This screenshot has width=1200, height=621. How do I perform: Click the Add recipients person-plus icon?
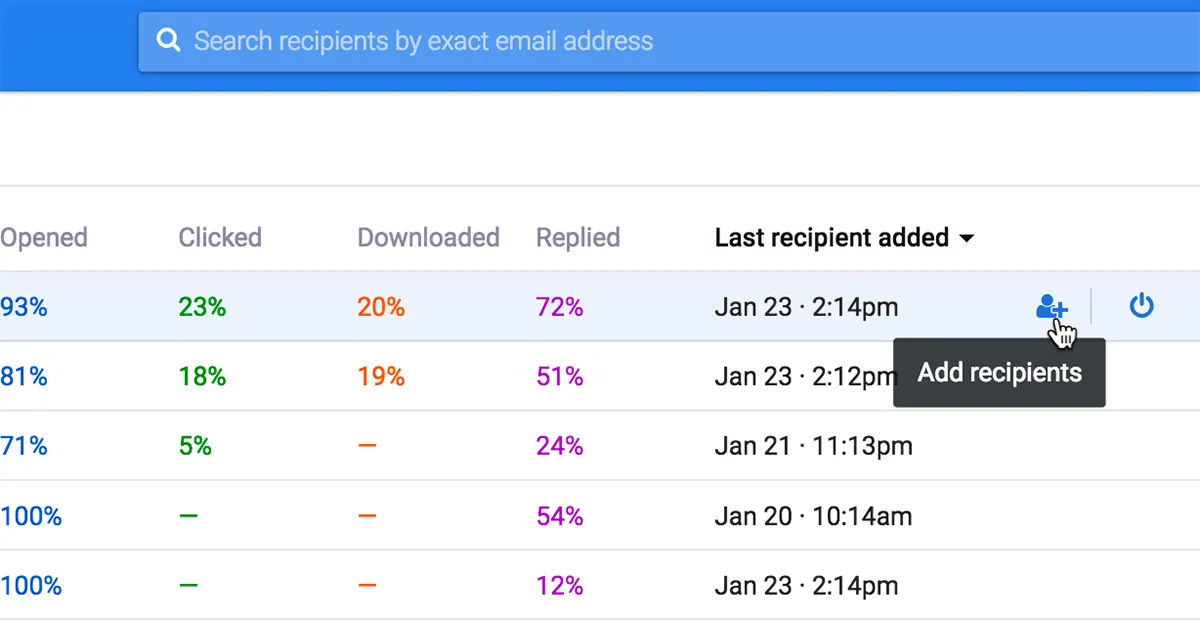coord(1051,307)
